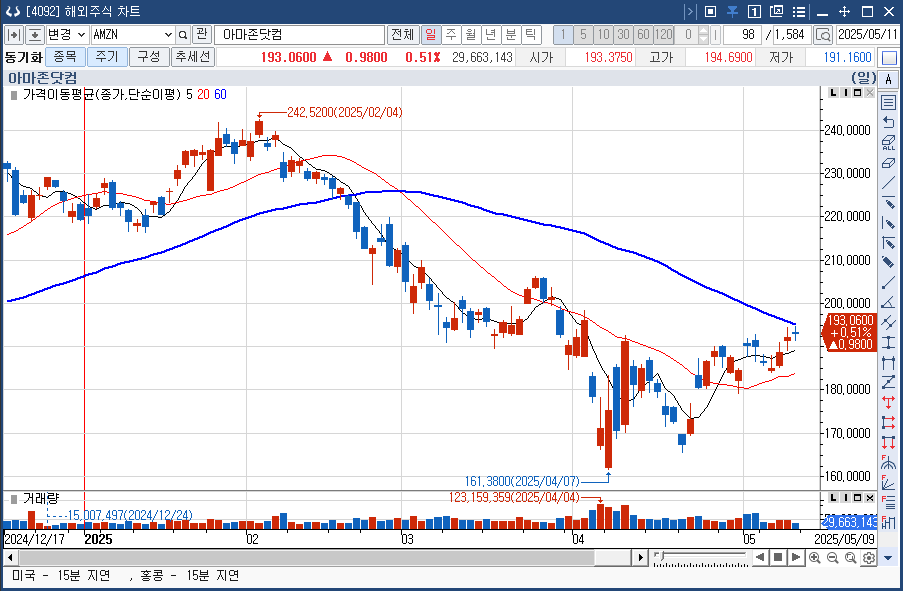903x591 pixels.
Task: Close the volume pane with X
Action: [x=870, y=498]
